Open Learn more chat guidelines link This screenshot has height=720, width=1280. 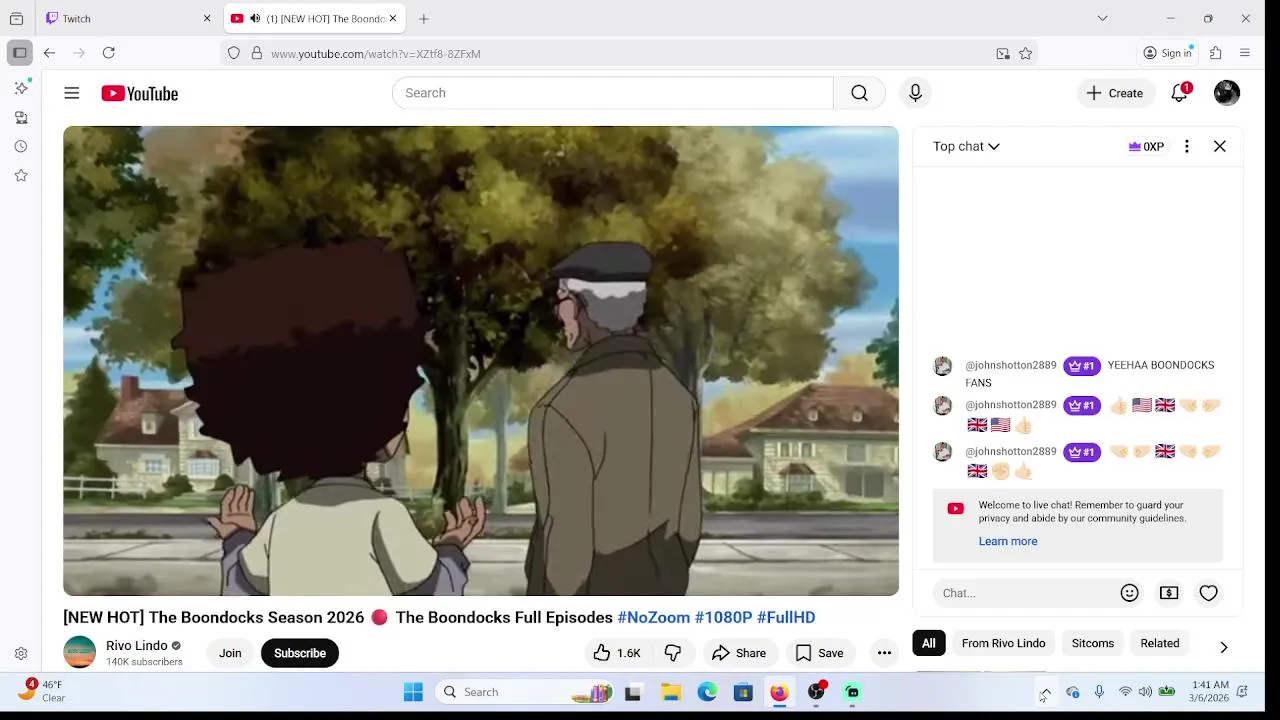[x=1007, y=541]
